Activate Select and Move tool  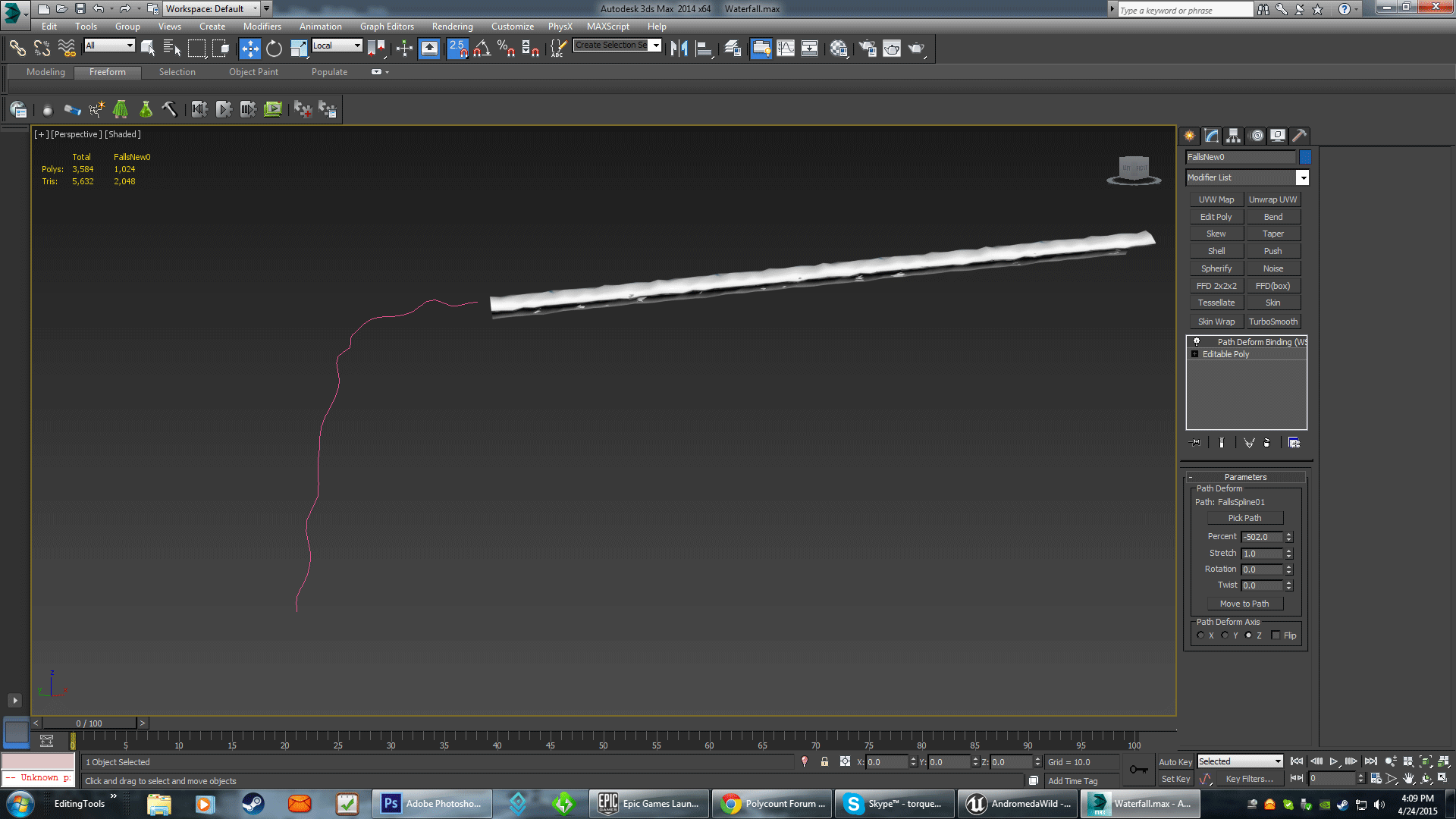click(x=249, y=49)
